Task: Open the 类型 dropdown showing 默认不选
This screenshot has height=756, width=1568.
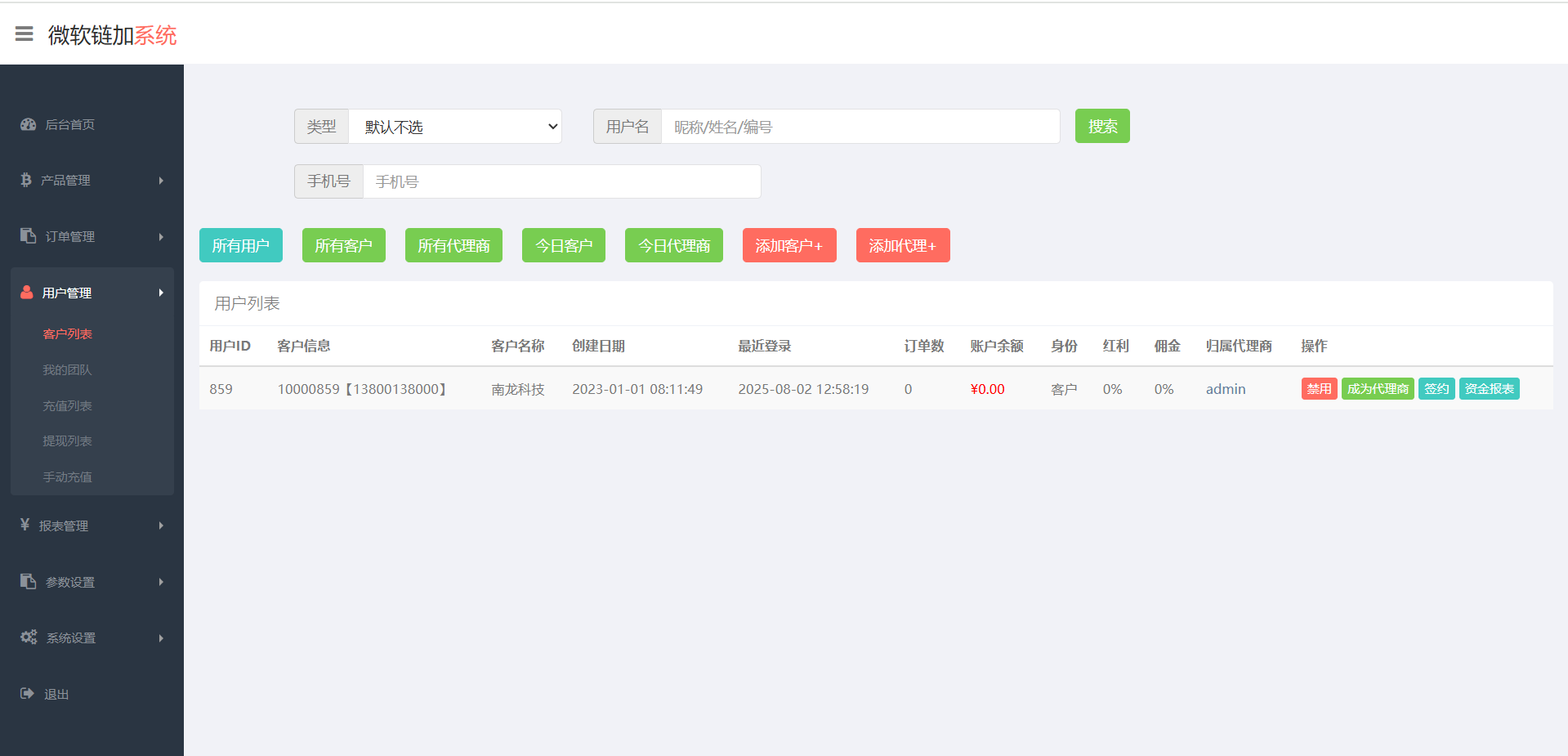Action: (455, 127)
